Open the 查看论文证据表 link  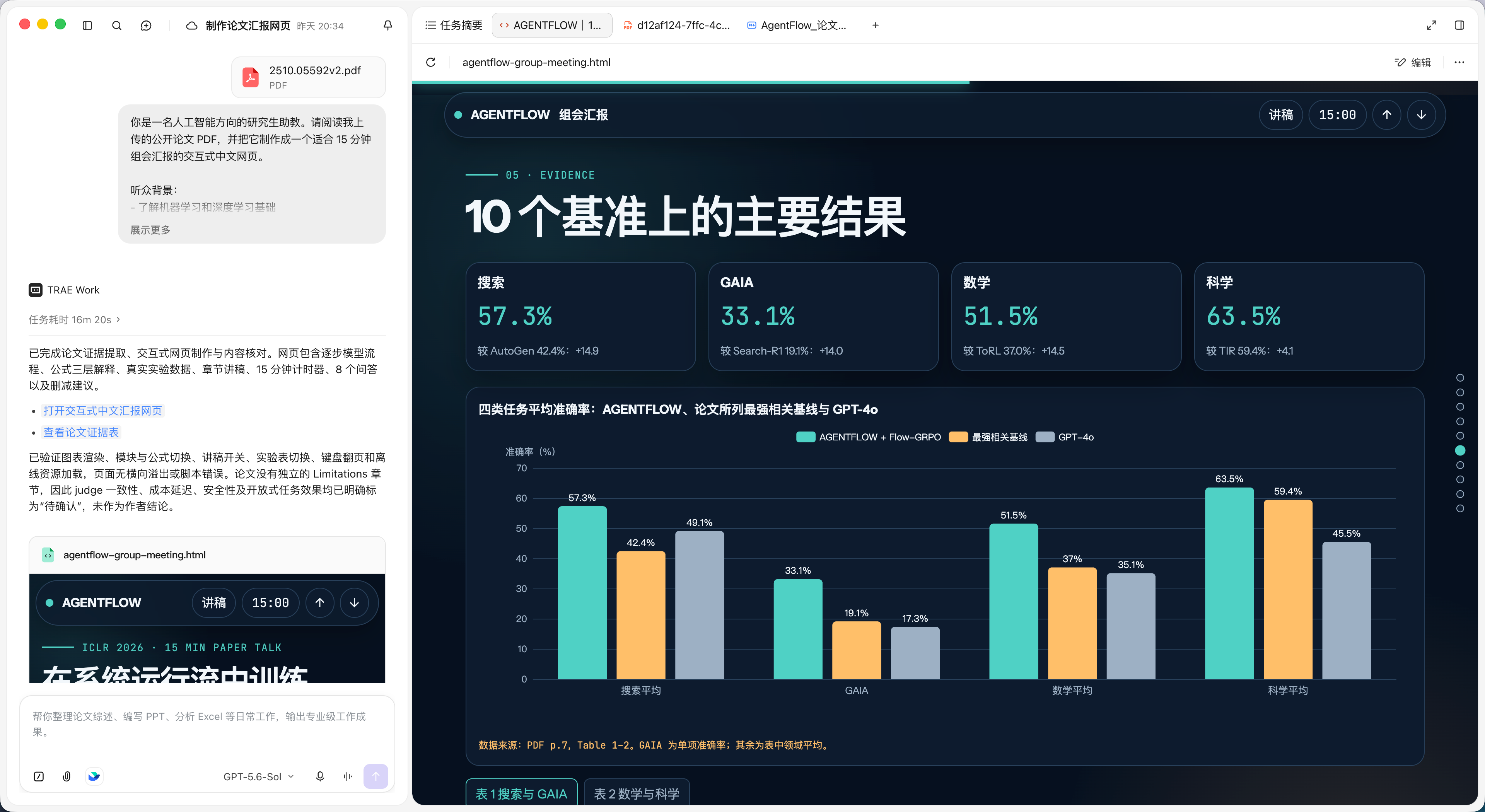coord(81,432)
